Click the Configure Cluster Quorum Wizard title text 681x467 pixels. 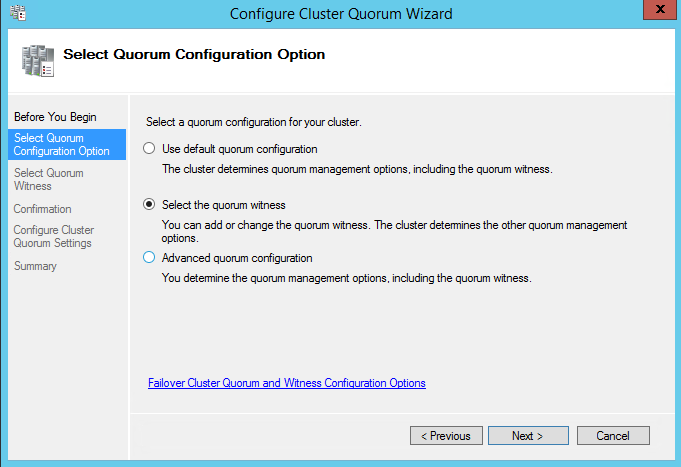341,14
